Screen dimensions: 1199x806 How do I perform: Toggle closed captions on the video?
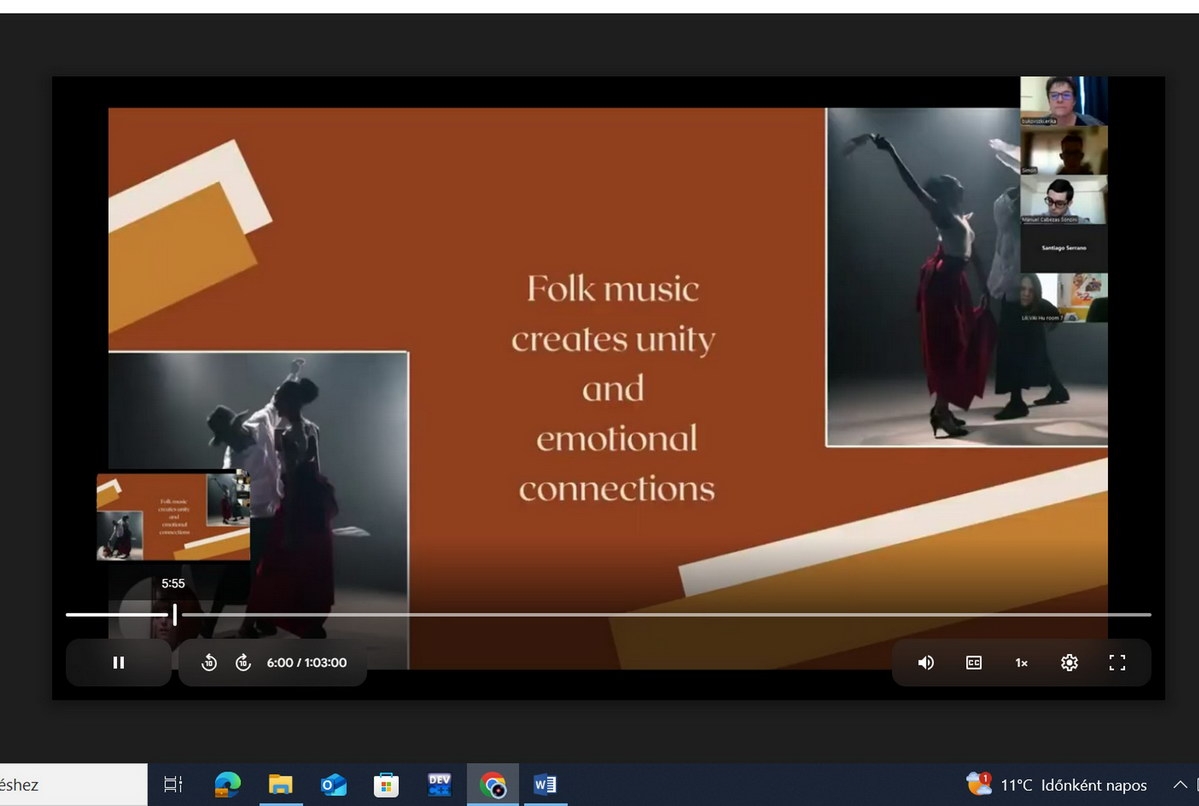coord(973,662)
